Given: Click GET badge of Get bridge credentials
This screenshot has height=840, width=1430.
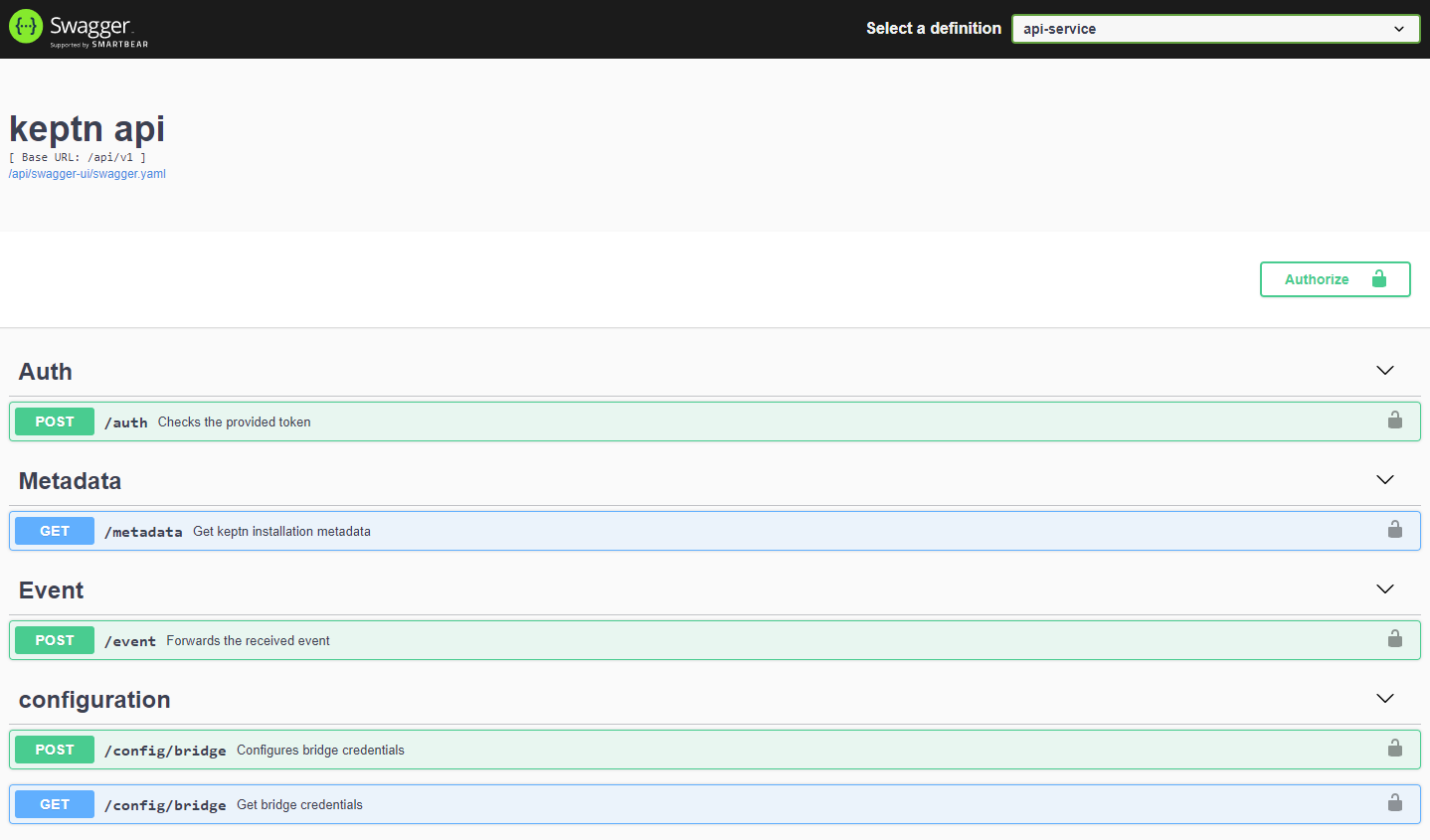Looking at the screenshot, I should [55, 804].
